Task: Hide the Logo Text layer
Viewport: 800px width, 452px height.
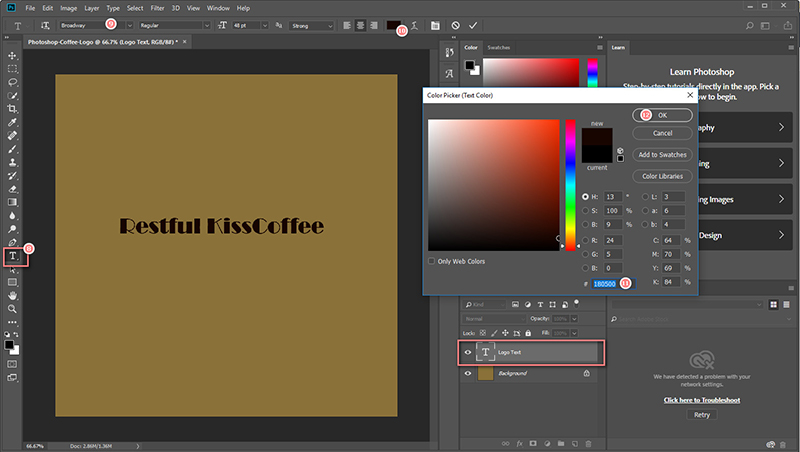Action: 468,352
